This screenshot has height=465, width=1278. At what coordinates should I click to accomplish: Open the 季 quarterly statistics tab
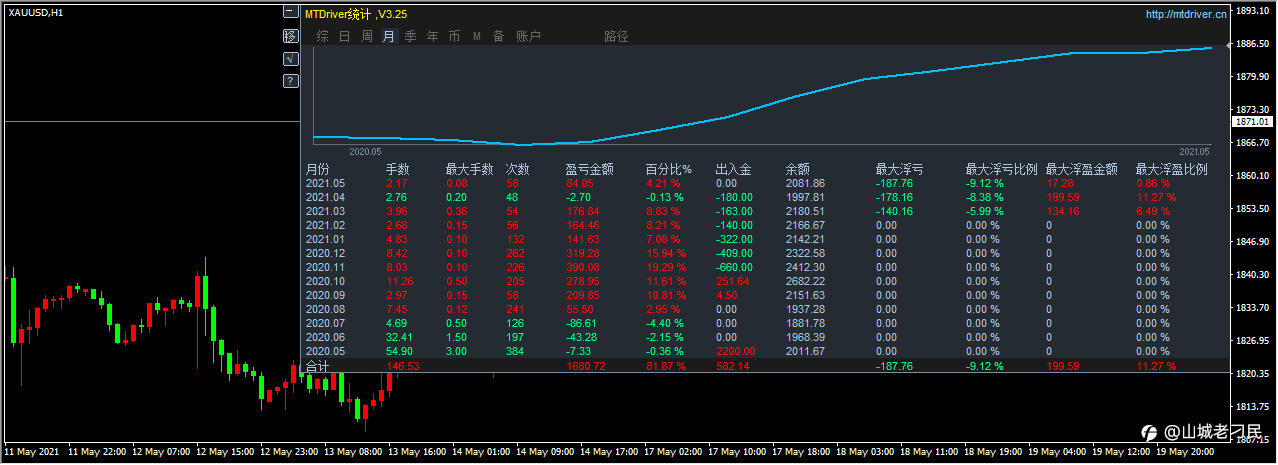(411, 36)
